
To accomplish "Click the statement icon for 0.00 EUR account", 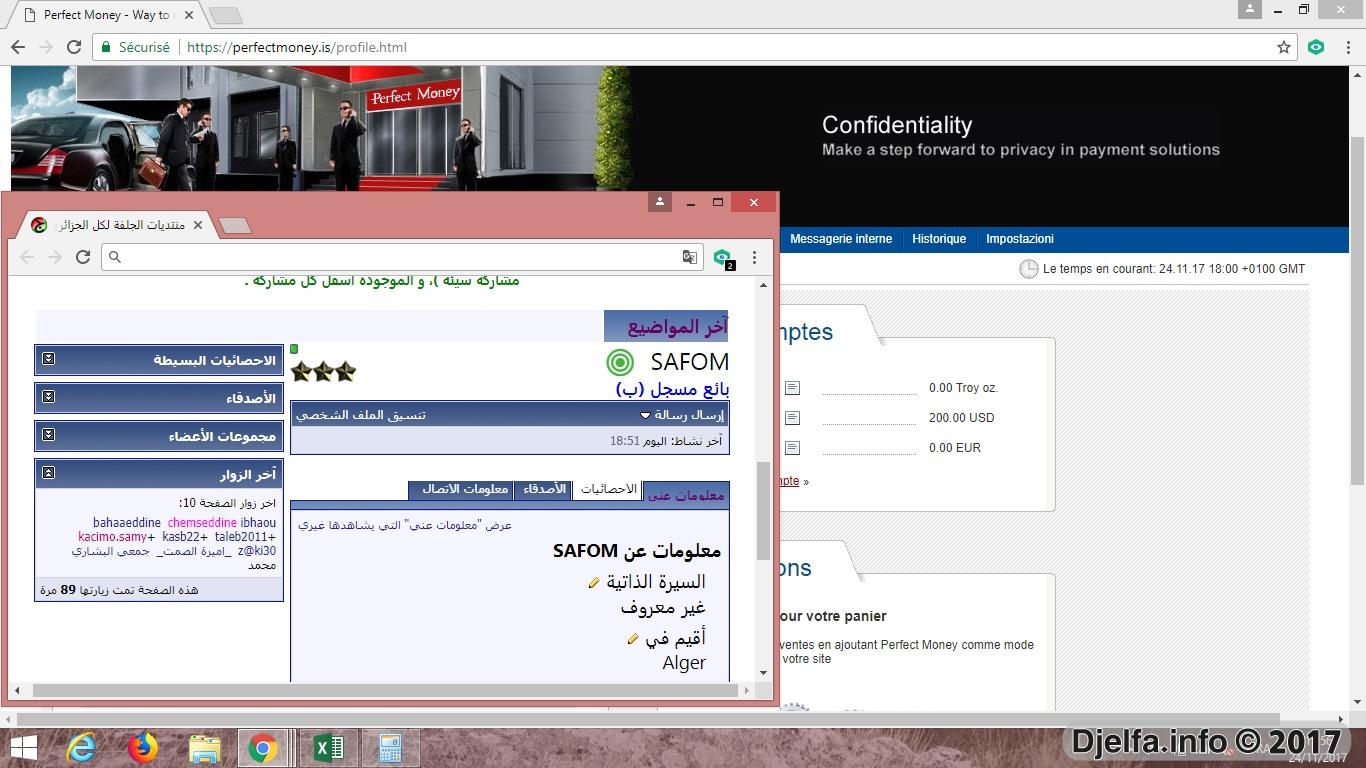I will tap(793, 448).
